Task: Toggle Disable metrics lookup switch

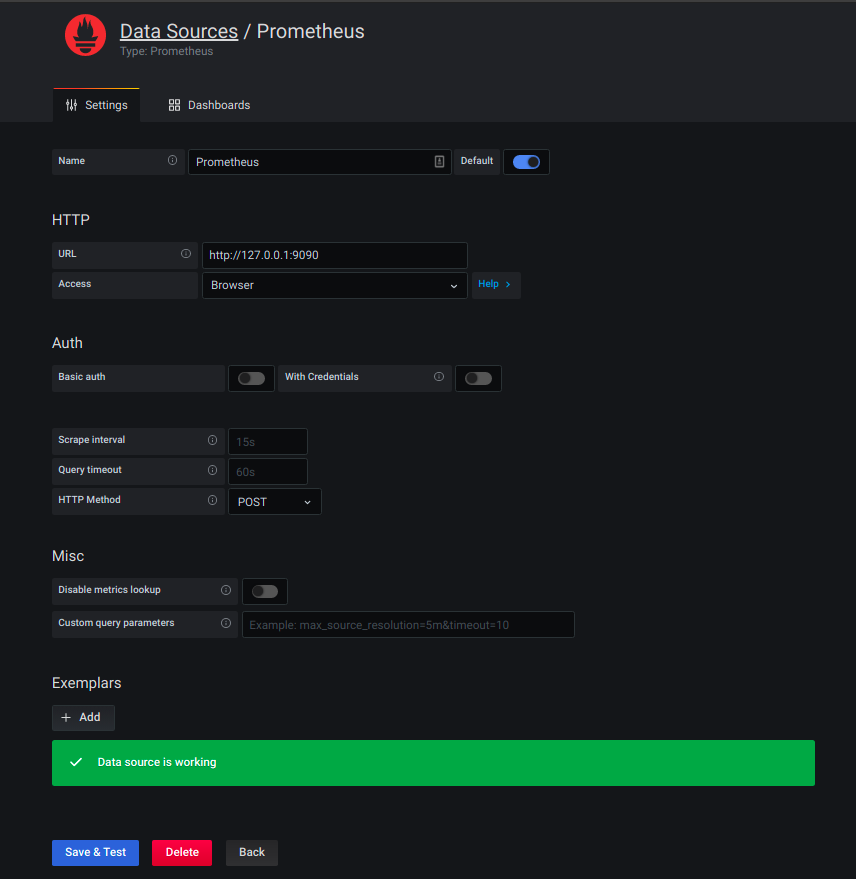Action: 265,591
